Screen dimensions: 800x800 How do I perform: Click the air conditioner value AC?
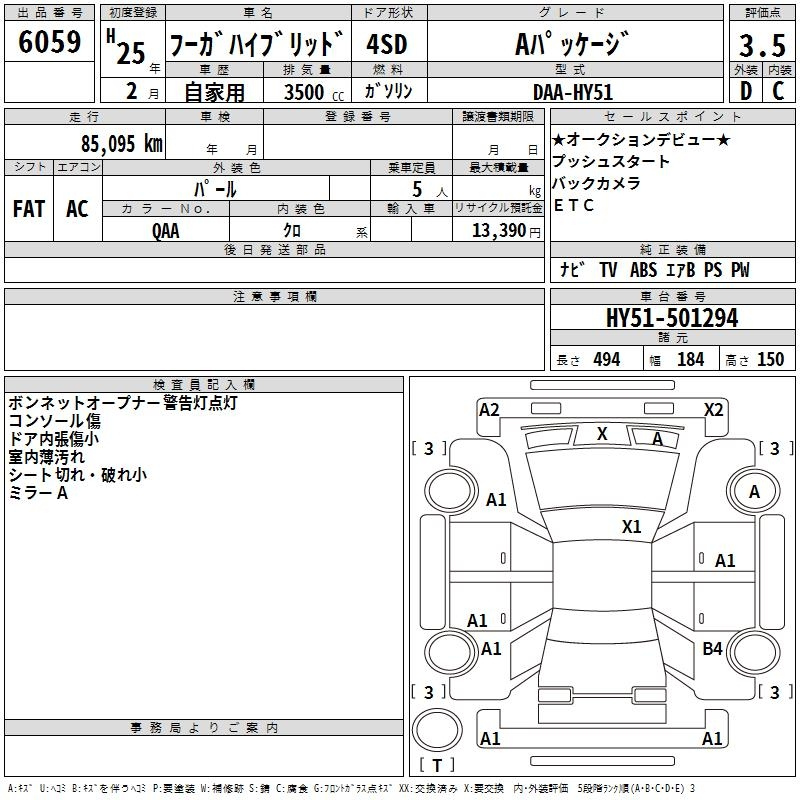77,209
